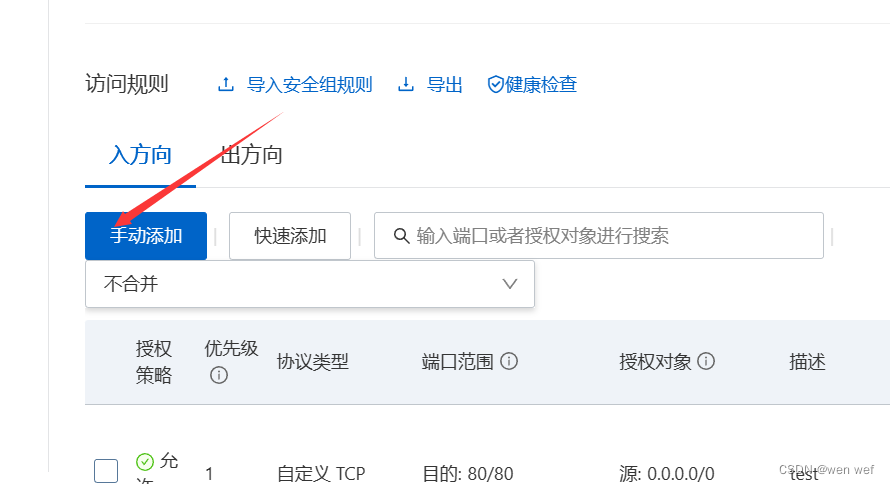
Task: Open the 不合并 dropdown
Action: pos(310,284)
